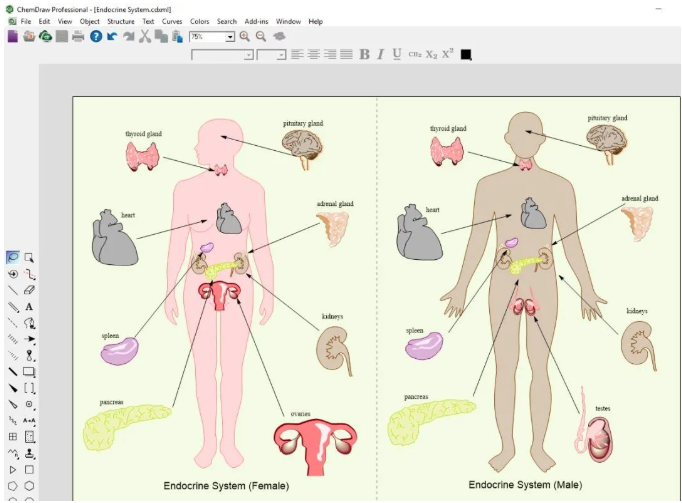Choose the Structure Perspective rotation tool
This screenshot has height=503, width=682.
pos(13,274)
